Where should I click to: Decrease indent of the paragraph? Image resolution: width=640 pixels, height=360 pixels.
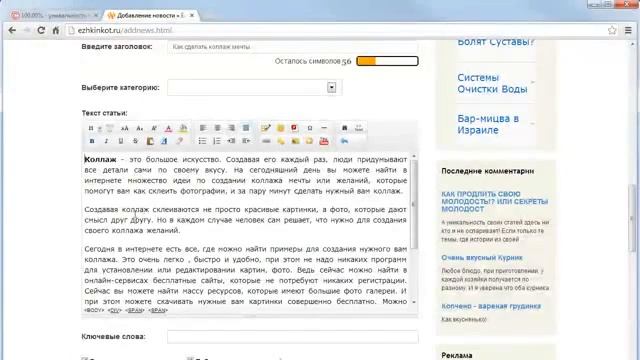(231, 141)
